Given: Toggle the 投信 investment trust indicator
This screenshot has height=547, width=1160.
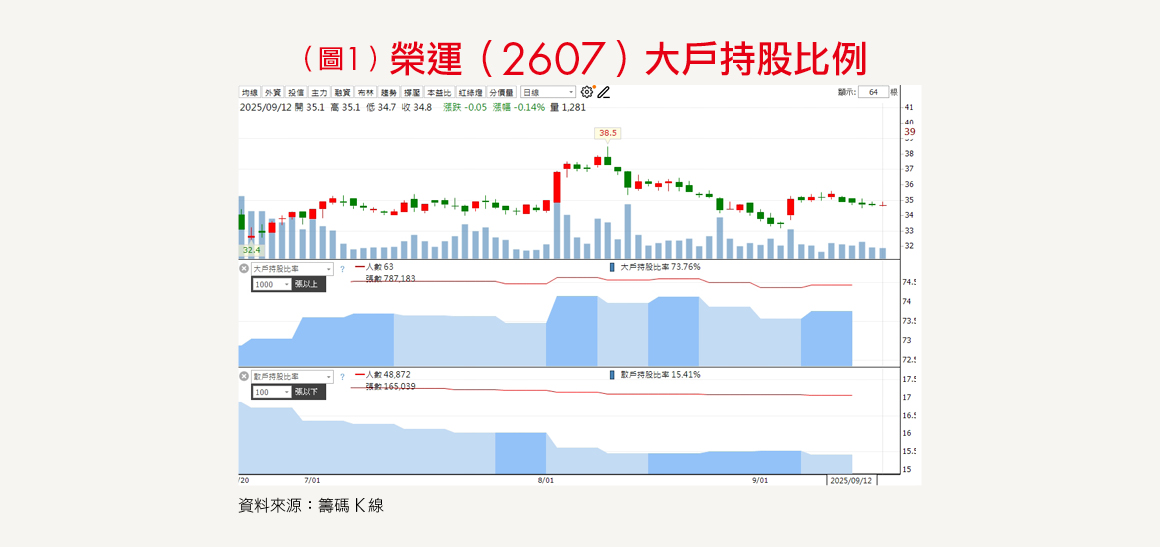Looking at the screenshot, I should pyautogui.click(x=296, y=93).
